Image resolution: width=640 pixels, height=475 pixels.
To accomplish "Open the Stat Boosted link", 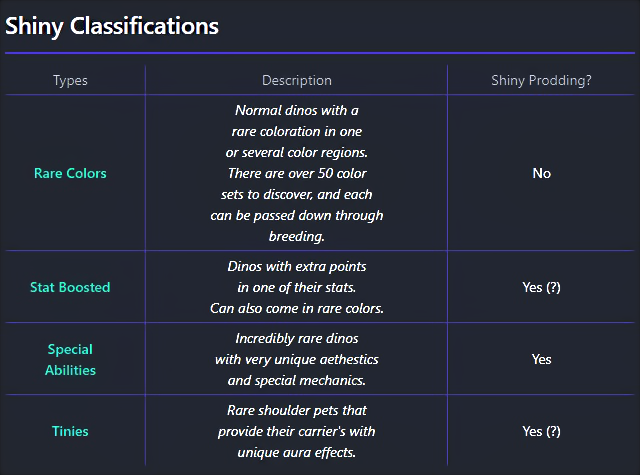I will pos(70,287).
